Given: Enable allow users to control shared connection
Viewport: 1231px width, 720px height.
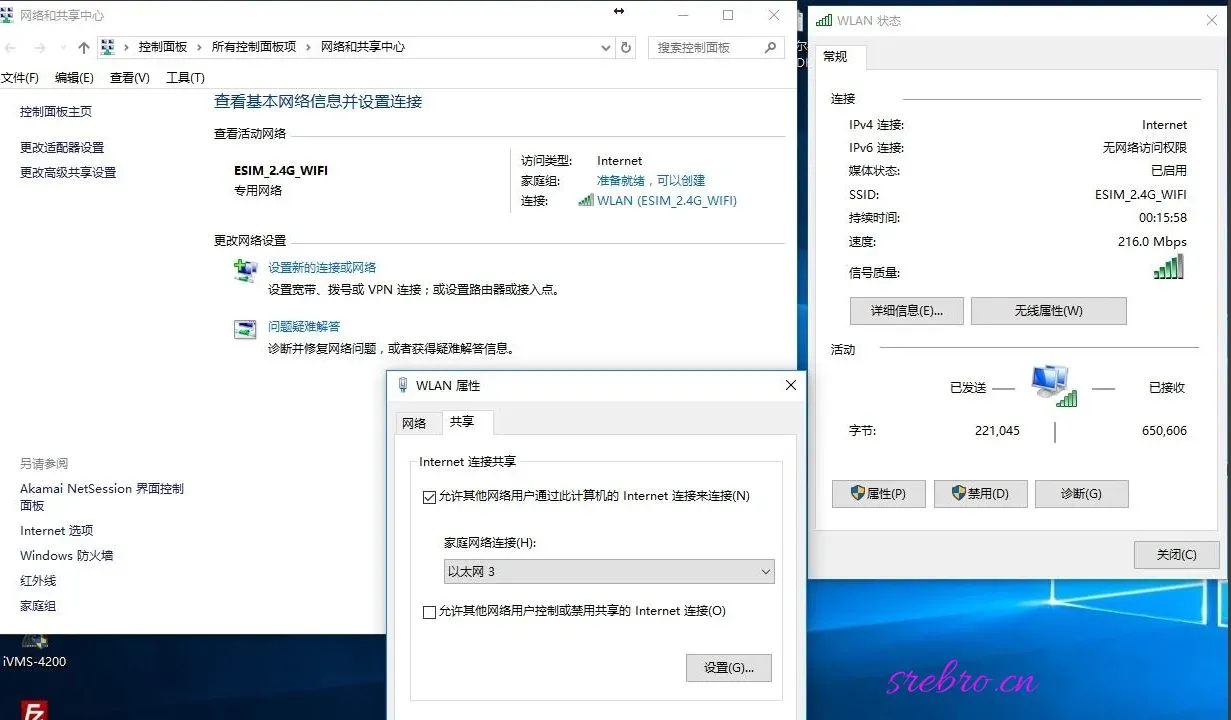Looking at the screenshot, I should pyautogui.click(x=429, y=612).
